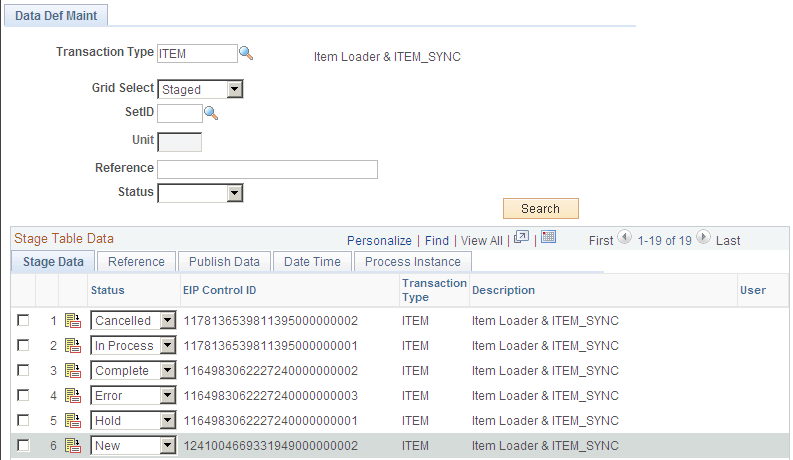Click the First navigation link
This screenshot has width=793, height=460.
point(601,241)
